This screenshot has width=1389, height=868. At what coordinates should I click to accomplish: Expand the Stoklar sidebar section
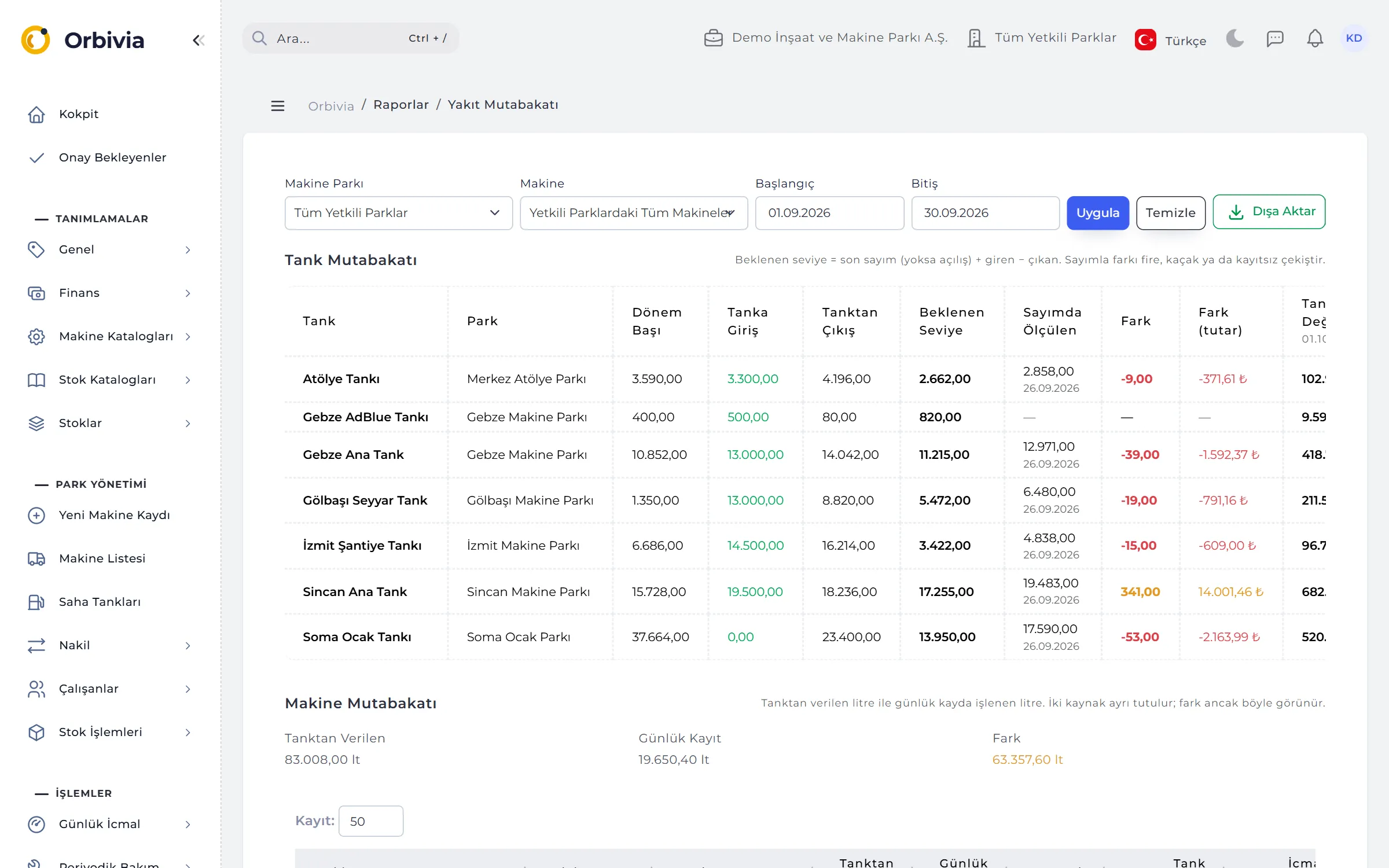[110, 423]
